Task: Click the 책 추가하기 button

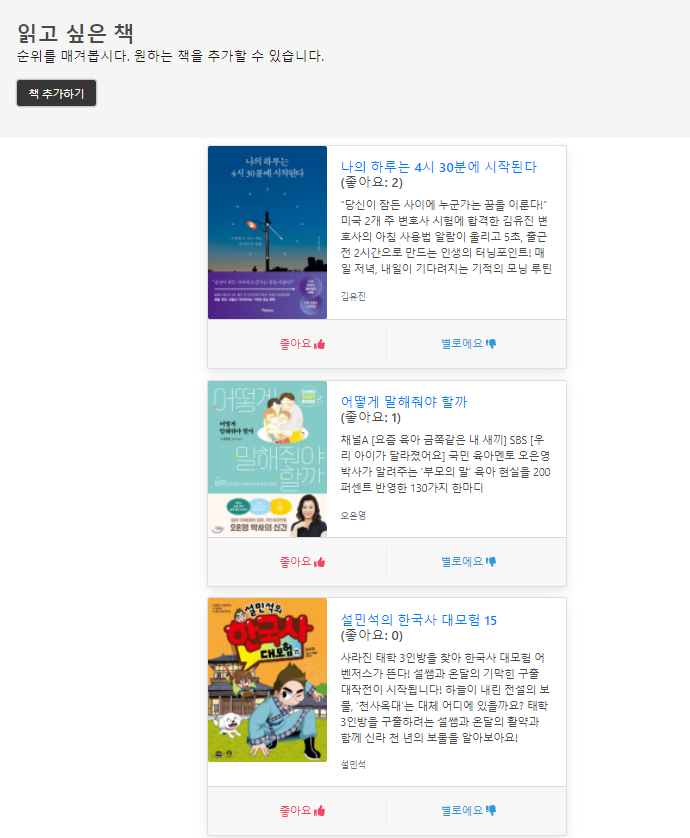Action: pos(56,93)
